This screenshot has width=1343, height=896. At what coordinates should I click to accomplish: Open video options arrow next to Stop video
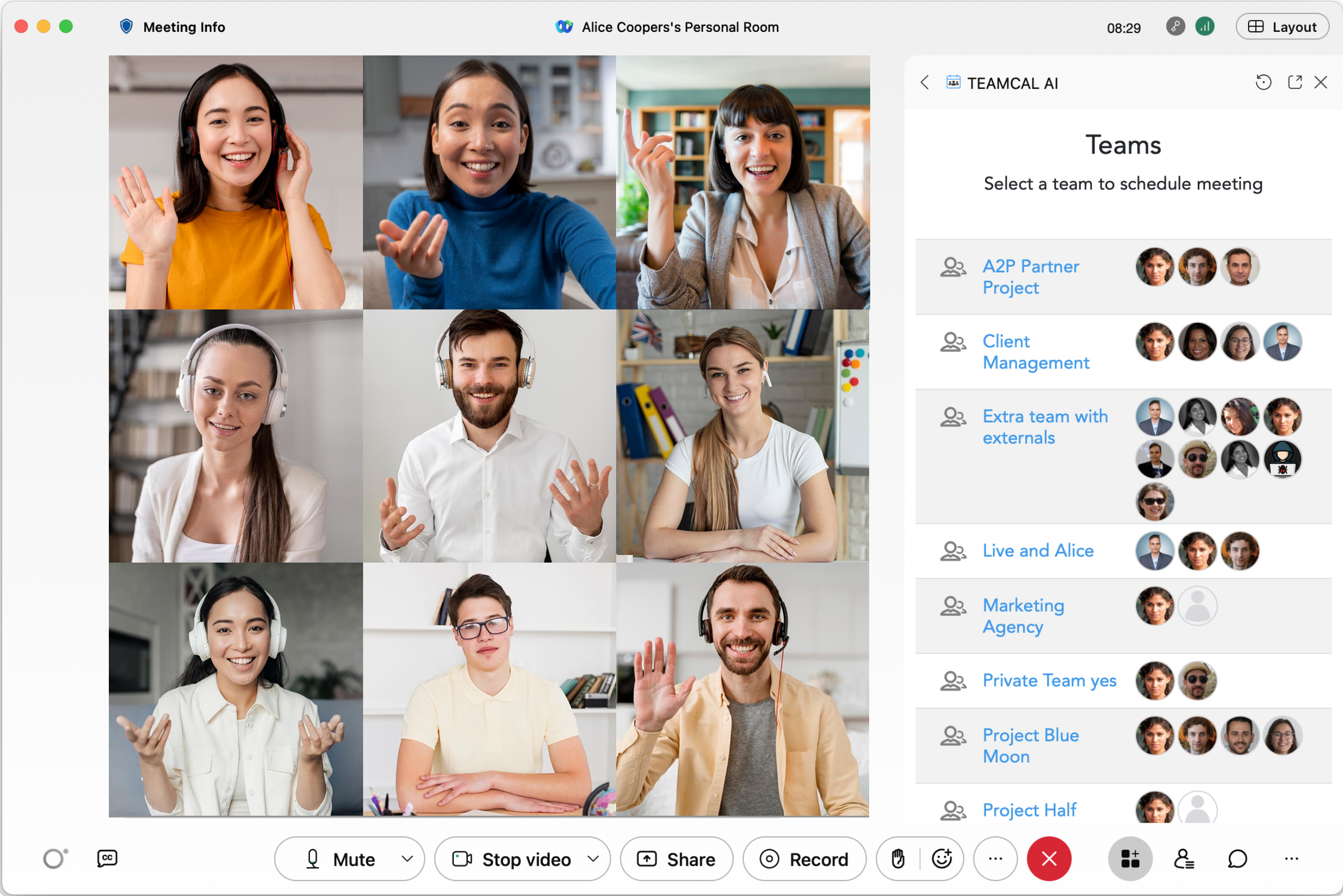coord(593,859)
